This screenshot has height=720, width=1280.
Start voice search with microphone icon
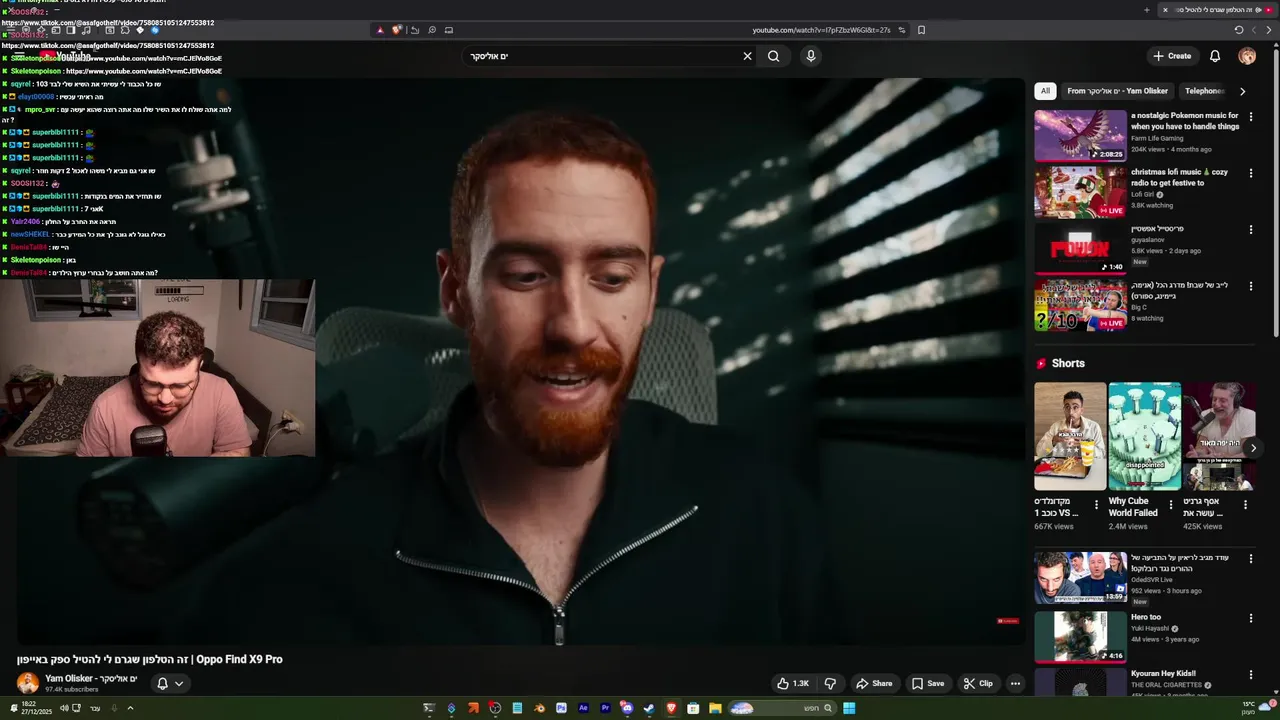(x=811, y=56)
